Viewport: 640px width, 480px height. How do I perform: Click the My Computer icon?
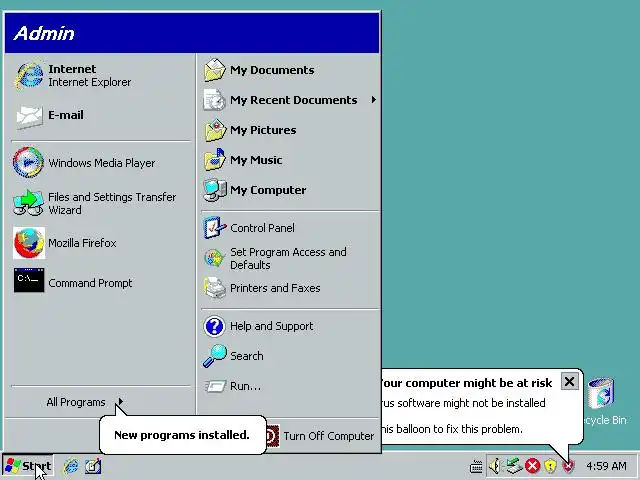click(x=215, y=190)
